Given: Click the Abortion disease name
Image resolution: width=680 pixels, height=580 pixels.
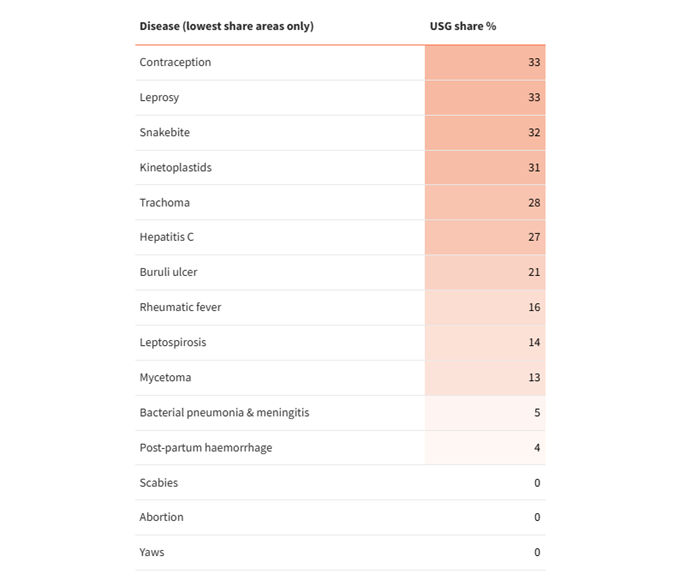Looking at the screenshot, I should 161,518.
